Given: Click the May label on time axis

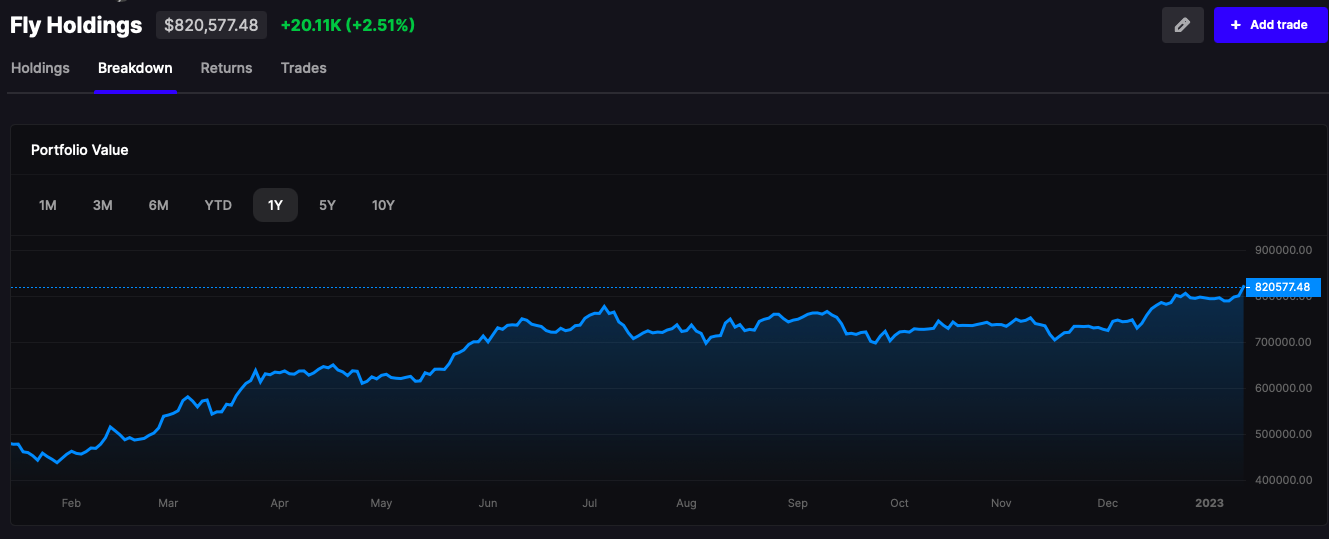Looking at the screenshot, I should tap(381, 503).
